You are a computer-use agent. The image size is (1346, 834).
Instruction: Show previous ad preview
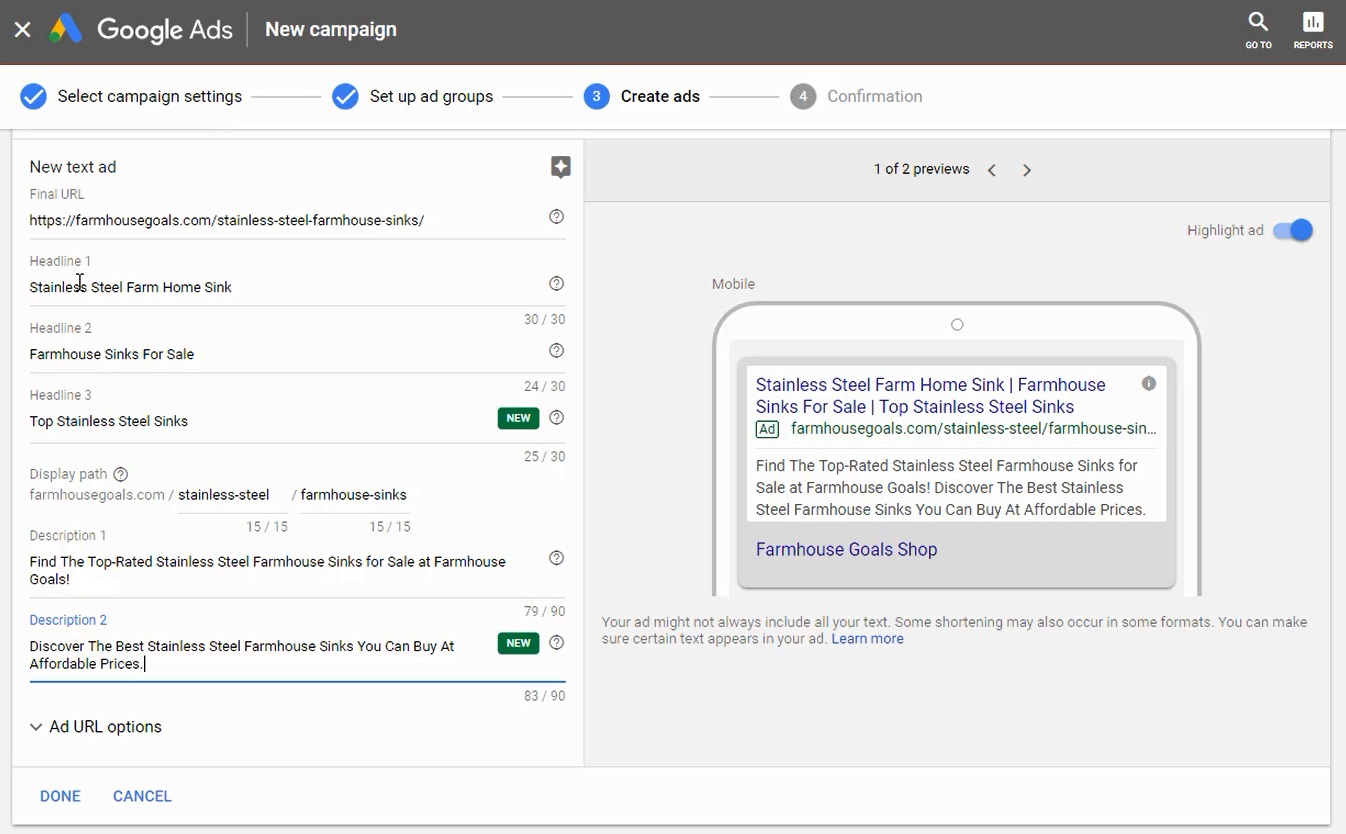992,170
